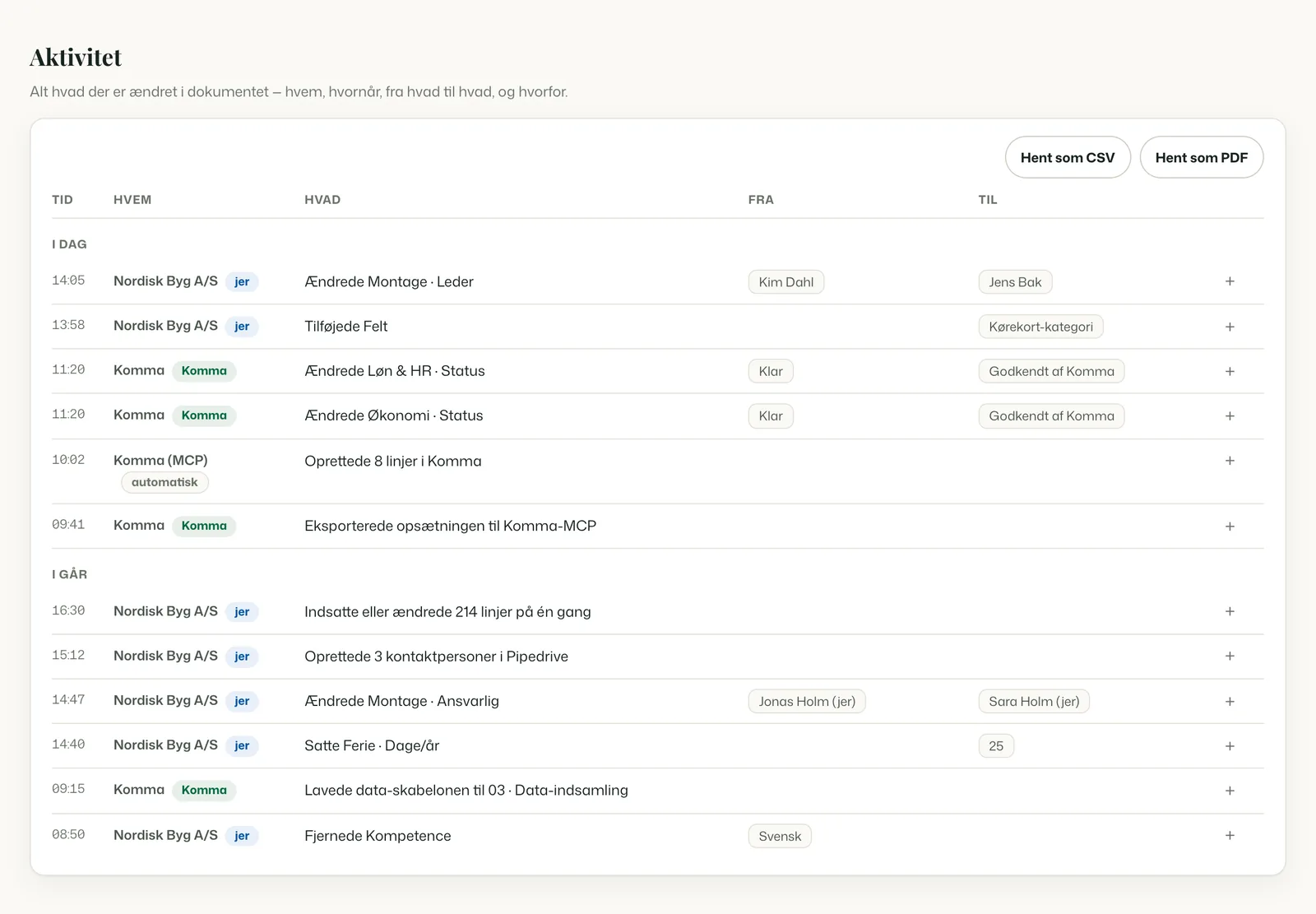1316x914 pixels.
Task: Click the Kim Dahl value chip
Action: click(x=785, y=282)
